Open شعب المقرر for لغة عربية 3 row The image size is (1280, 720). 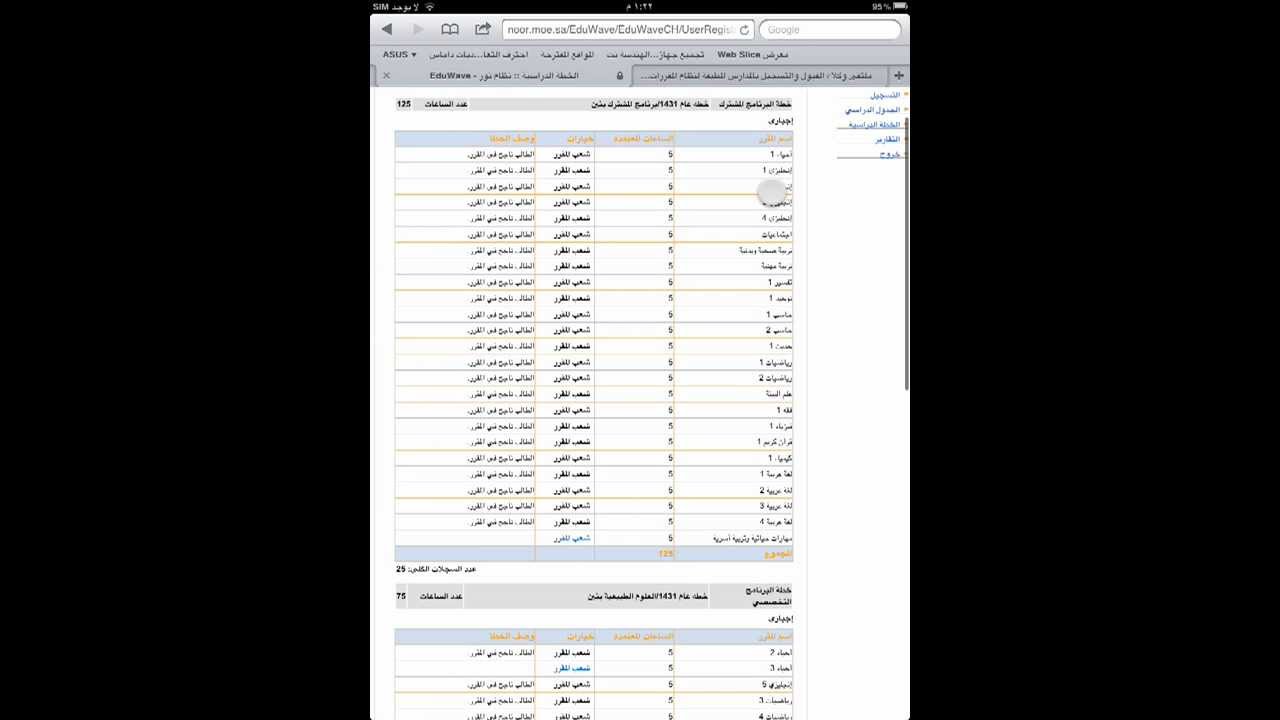click(573, 506)
